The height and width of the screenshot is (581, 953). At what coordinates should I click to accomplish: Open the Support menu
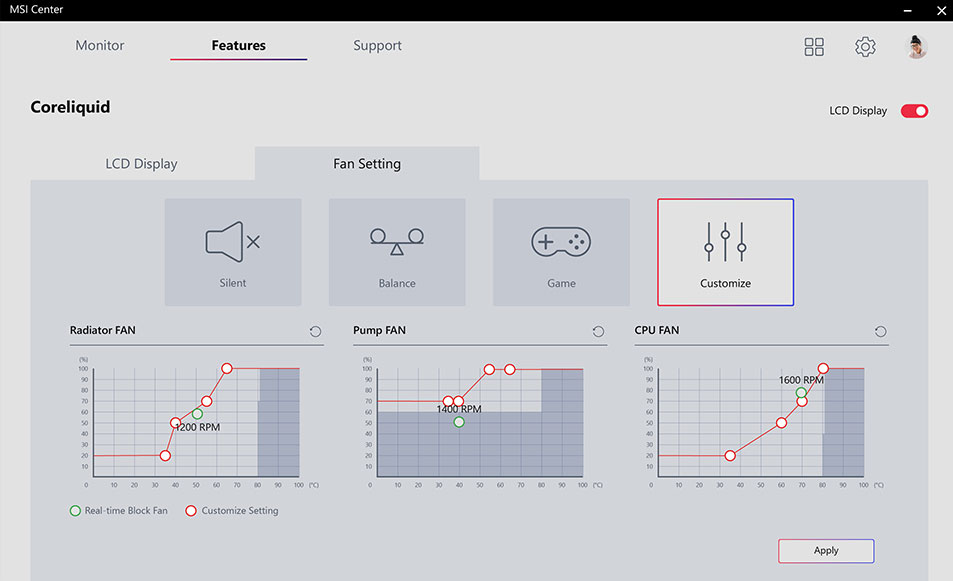pyautogui.click(x=377, y=46)
